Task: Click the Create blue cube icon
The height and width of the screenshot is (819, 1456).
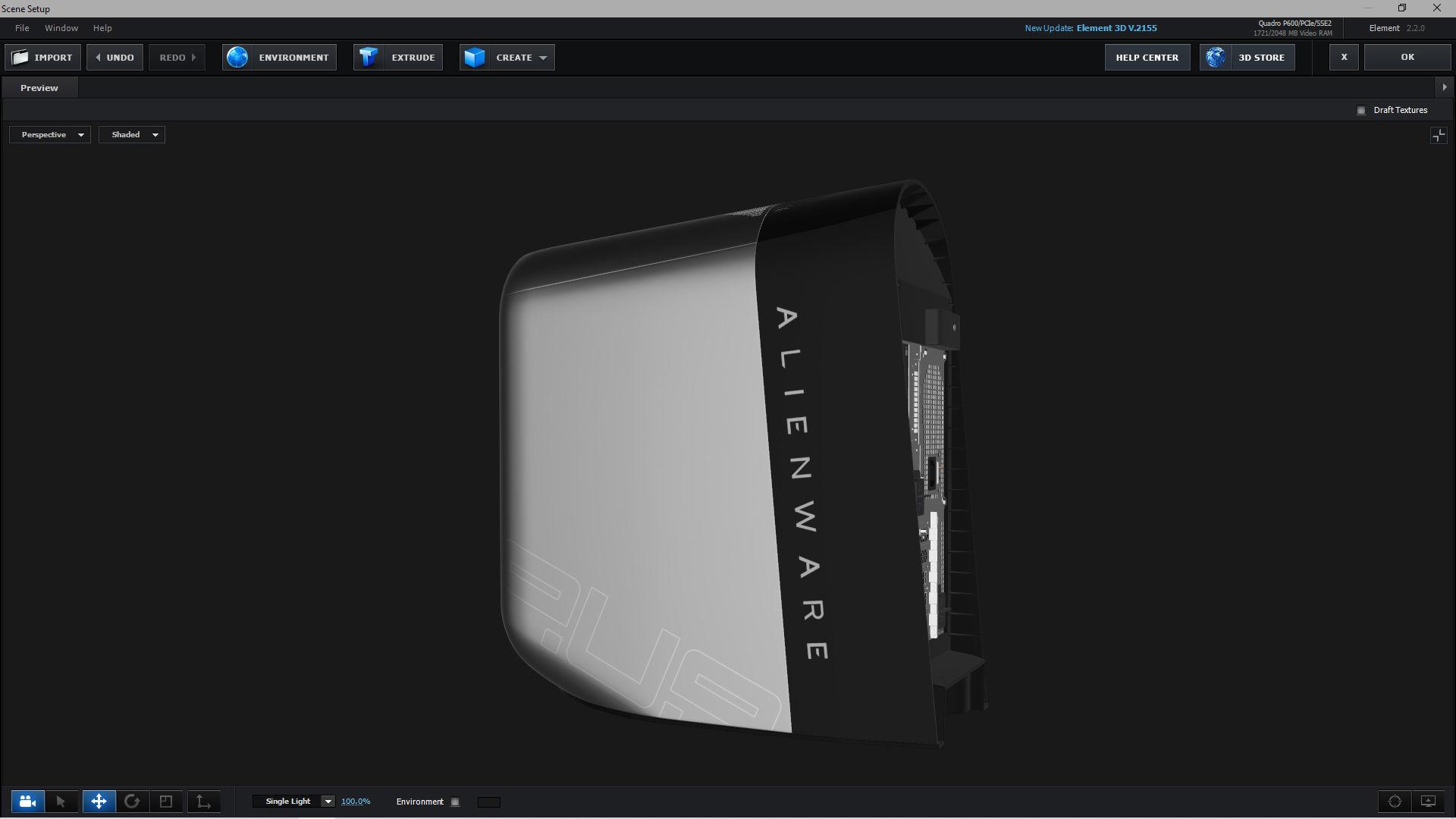Action: click(475, 58)
